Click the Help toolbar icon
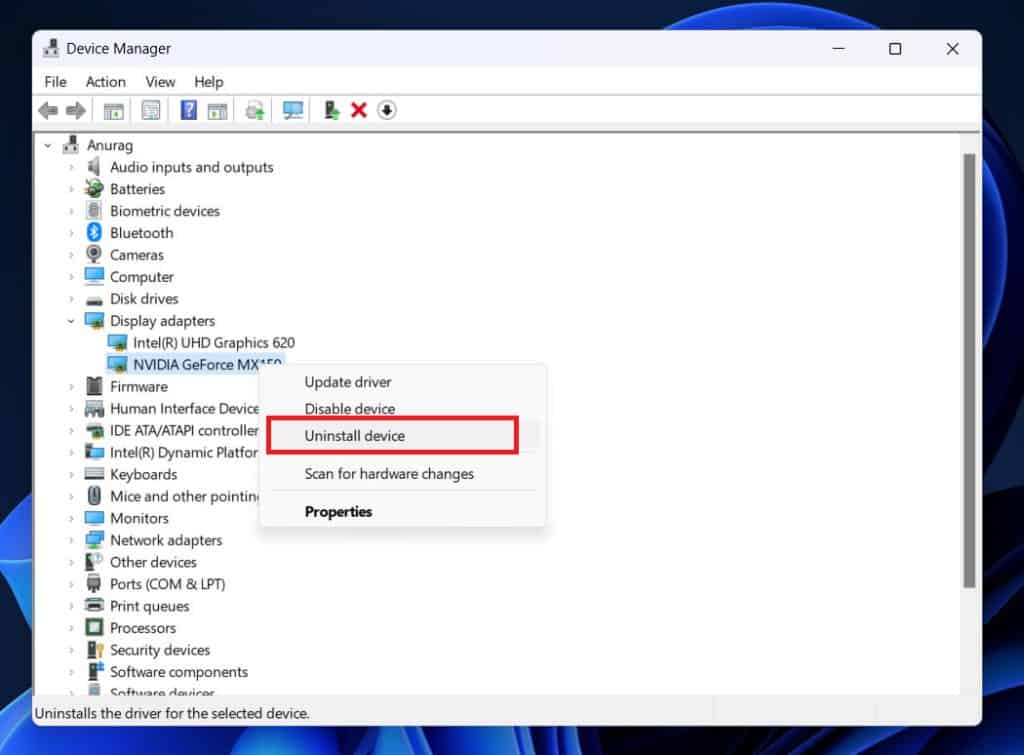1024x755 pixels. point(187,110)
